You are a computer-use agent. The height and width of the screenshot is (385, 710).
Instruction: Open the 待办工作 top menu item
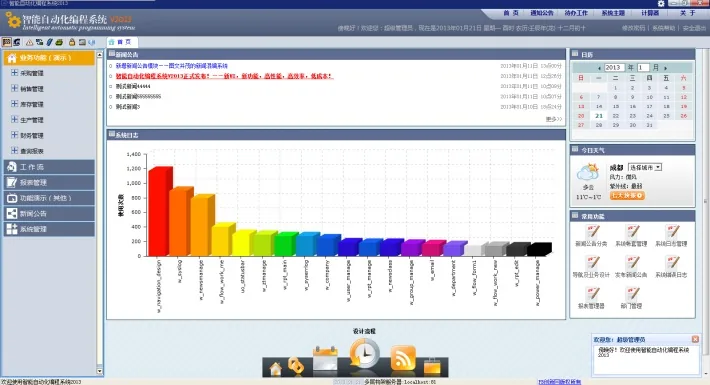[576, 13]
